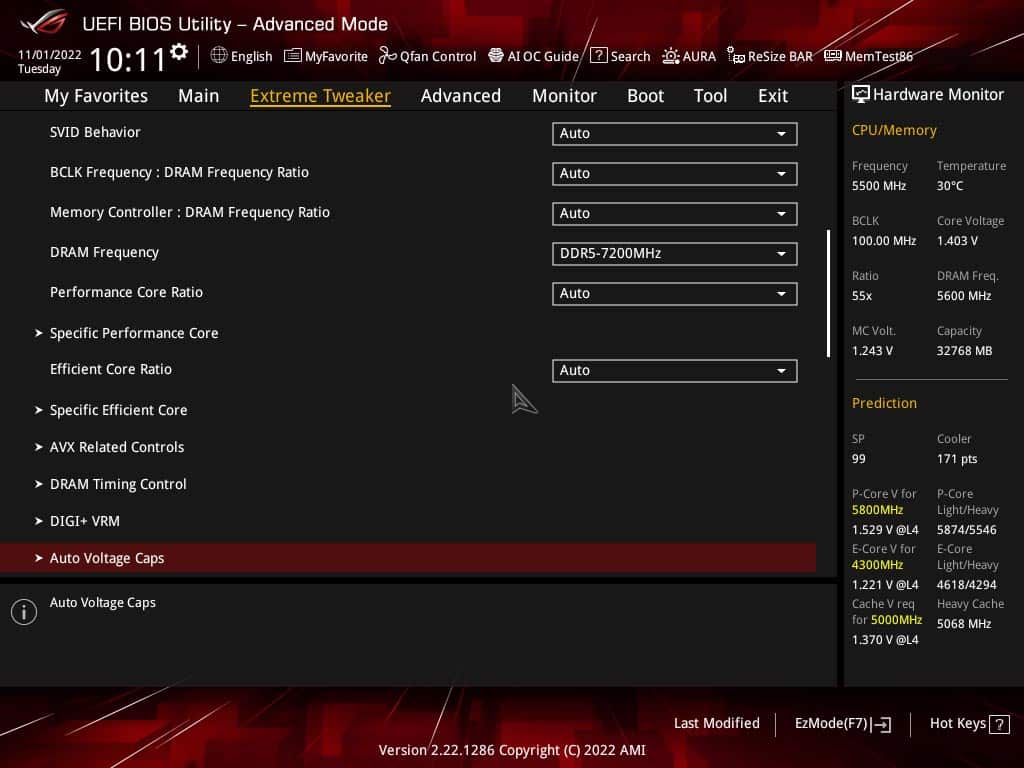
Task: Click the 11/01/2022 date text
Action: [x=50, y=54]
